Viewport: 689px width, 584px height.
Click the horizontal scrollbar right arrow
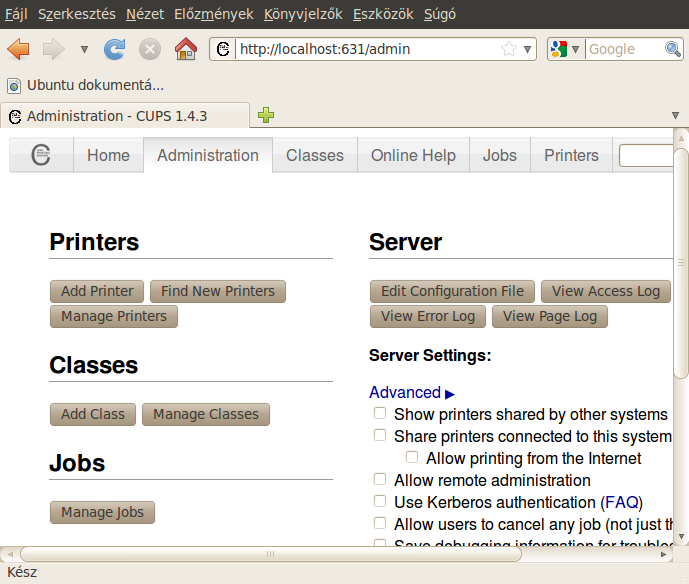pos(664,554)
